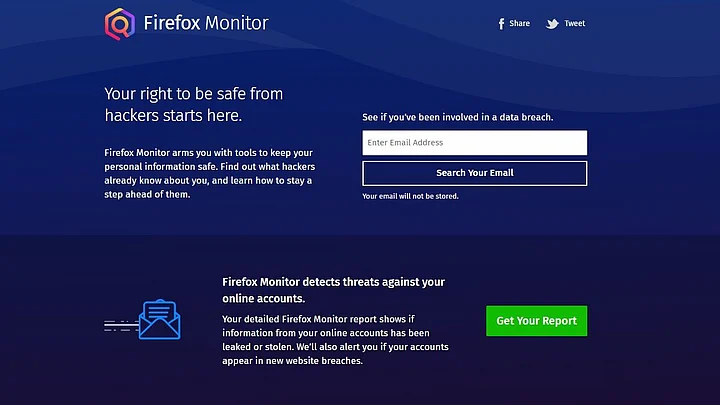Click the "Your email will not be stored" note
The height and width of the screenshot is (405, 720).
(410, 196)
